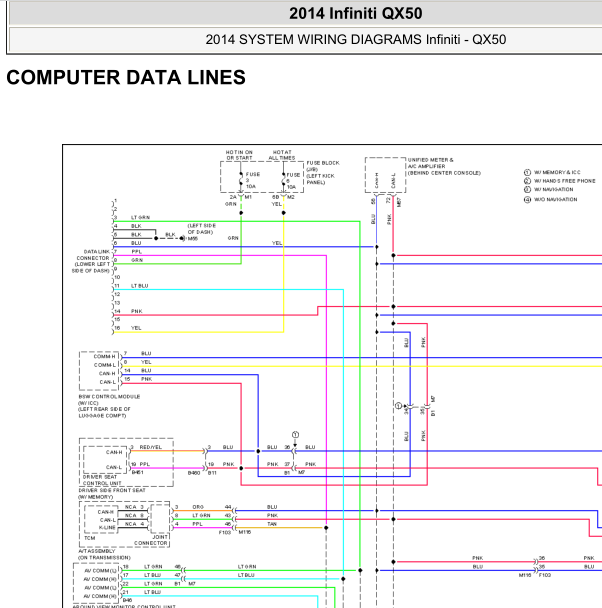Image resolution: width=602 pixels, height=608 pixels.
Task: Click the 'PNK' pin 14 wire label
Action: 136,311
